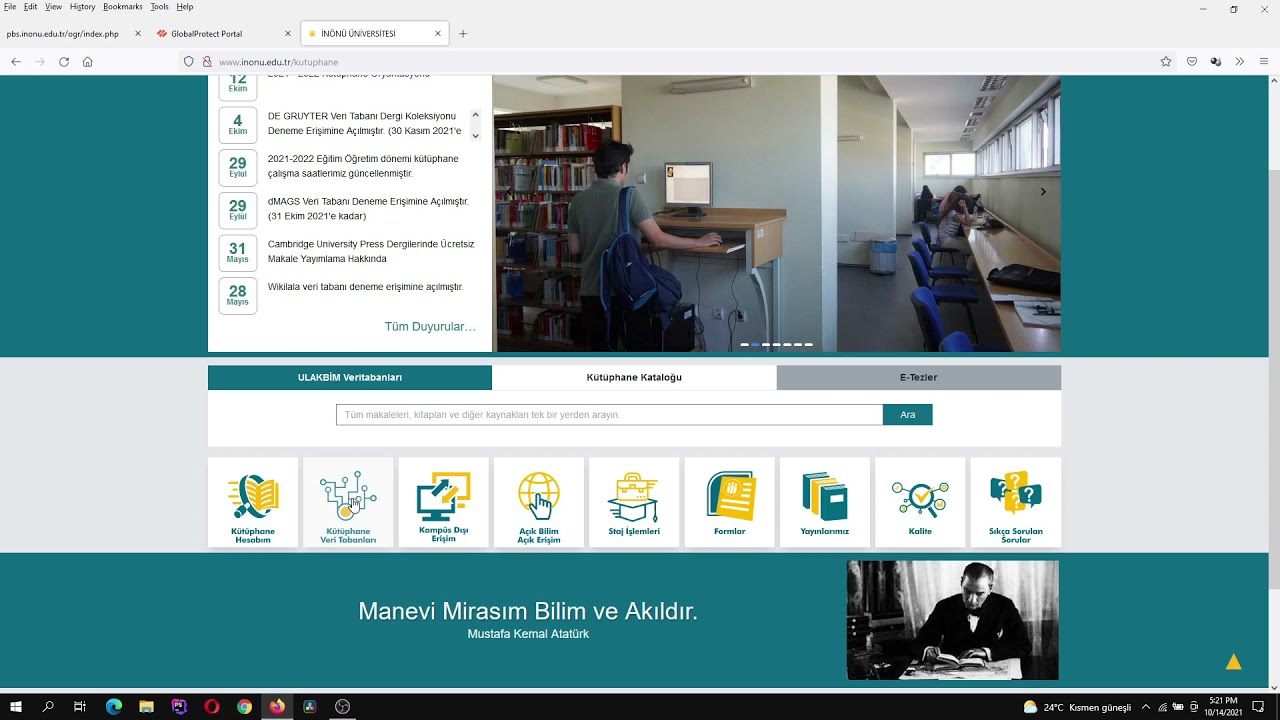This screenshot has width=1280, height=720.
Task: Open Açık Bilim Açık Erişim tile
Action: click(x=539, y=503)
